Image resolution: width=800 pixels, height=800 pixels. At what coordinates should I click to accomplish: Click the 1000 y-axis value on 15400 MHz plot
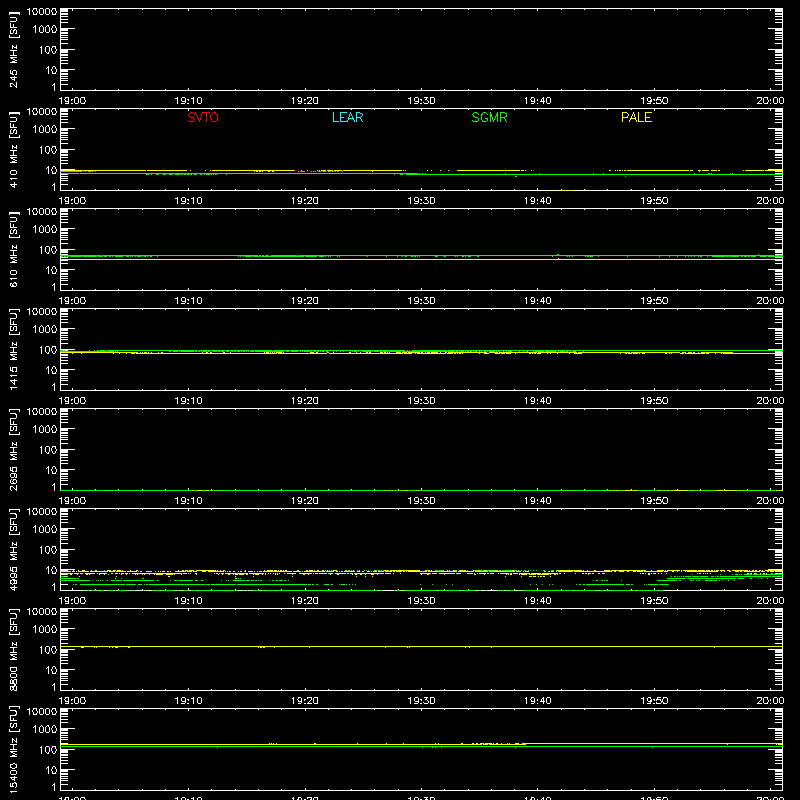coord(45,730)
